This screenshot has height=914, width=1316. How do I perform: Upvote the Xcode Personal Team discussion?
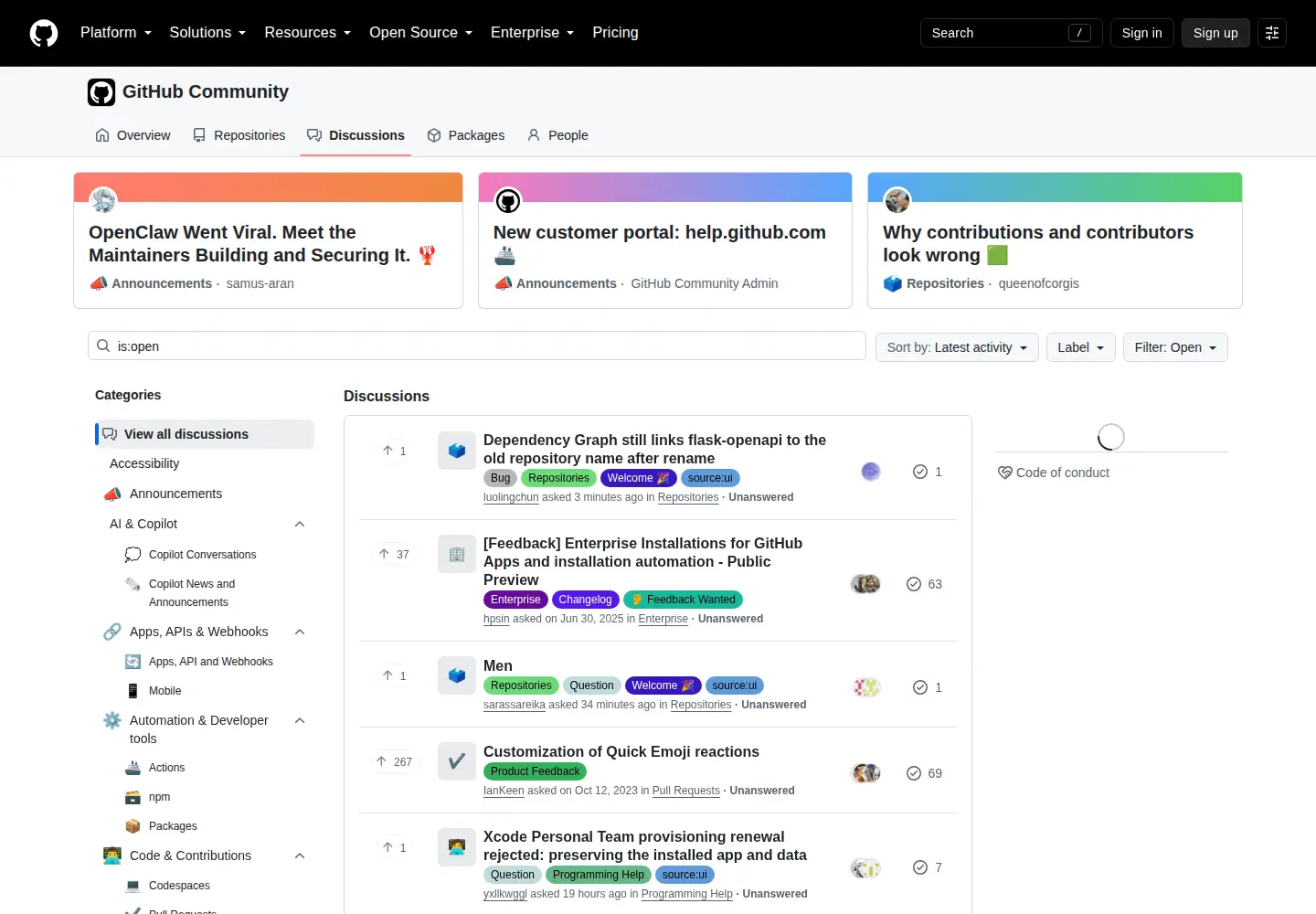point(394,847)
